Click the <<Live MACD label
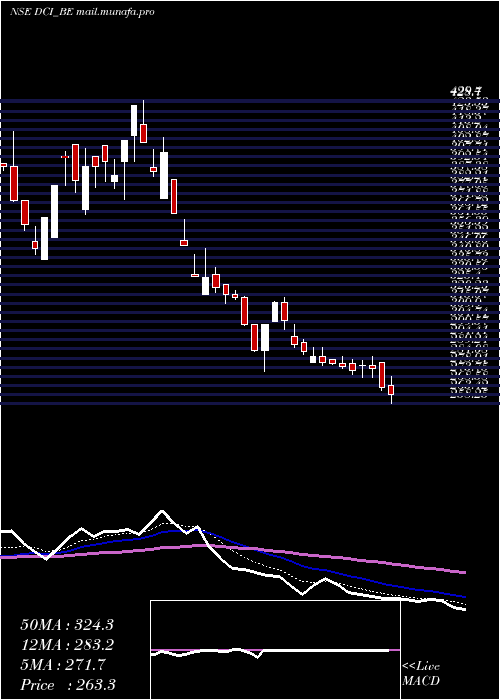Image resolution: width=500 pixels, height=700 pixels. tap(421, 674)
